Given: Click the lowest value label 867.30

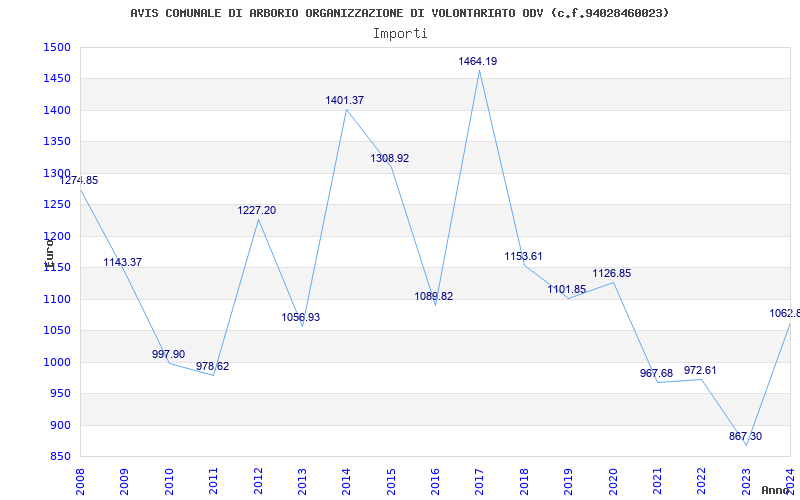Looking at the screenshot, I should 745,437.
